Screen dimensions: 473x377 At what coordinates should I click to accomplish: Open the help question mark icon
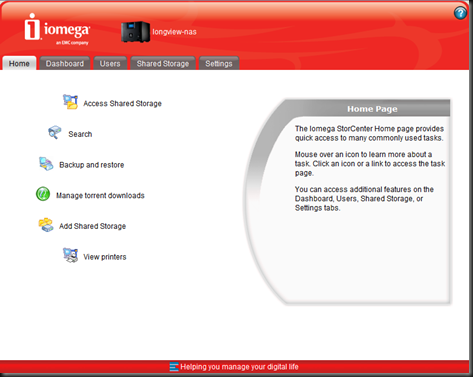460,13
